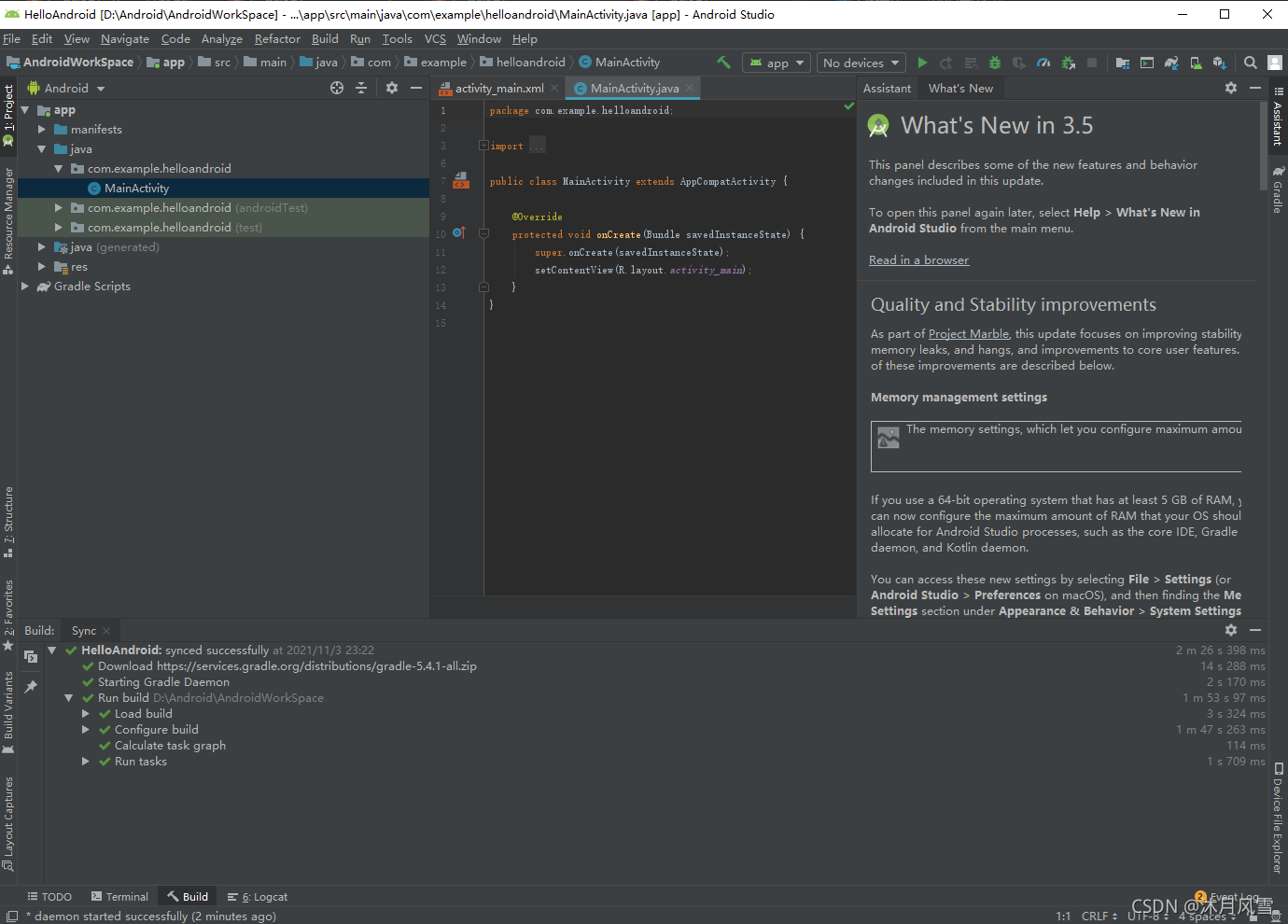The height and width of the screenshot is (924, 1288).
Task: Switch to activity_main.xml editor tab
Action: (498, 88)
